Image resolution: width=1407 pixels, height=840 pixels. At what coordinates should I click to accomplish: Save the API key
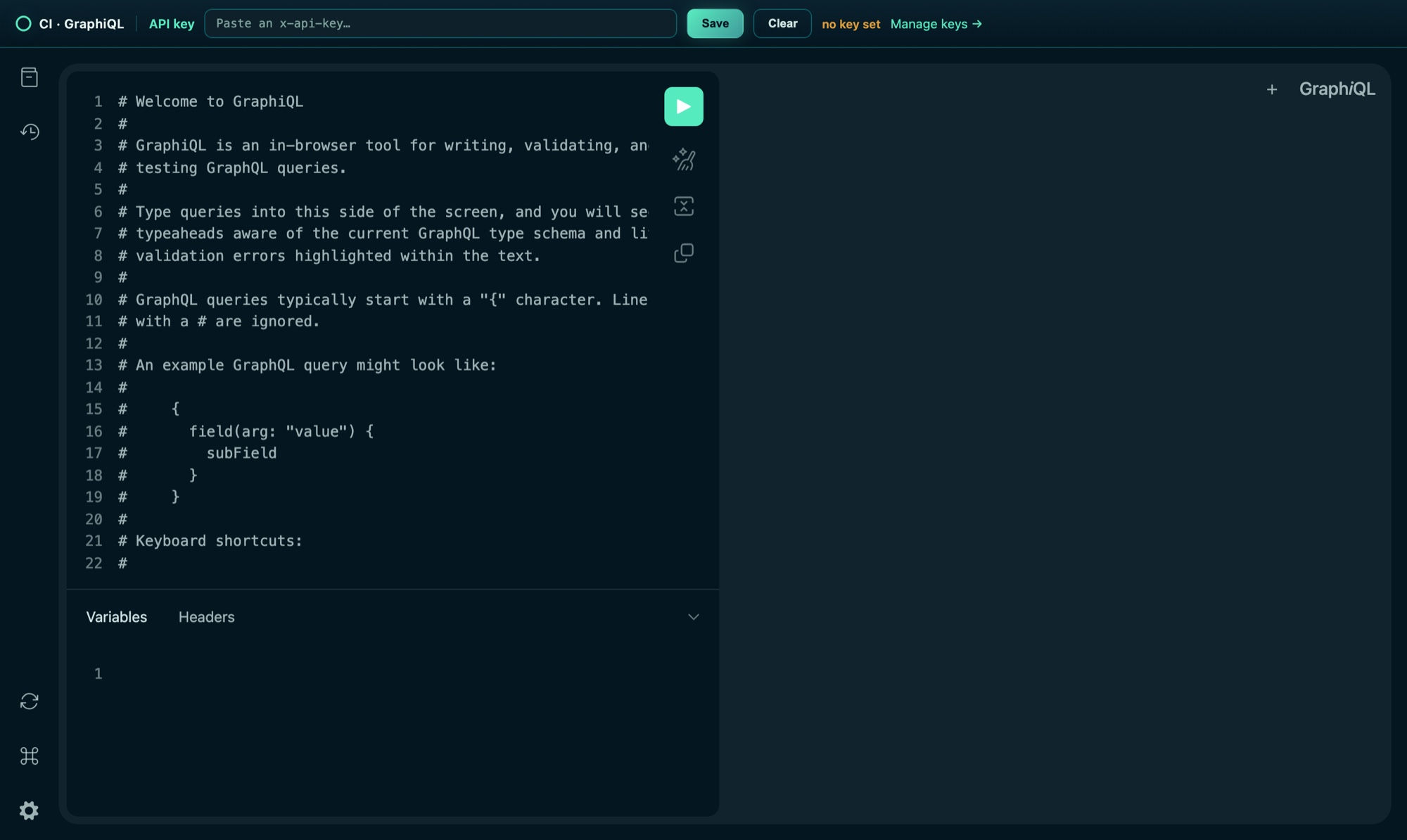(715, 23)
